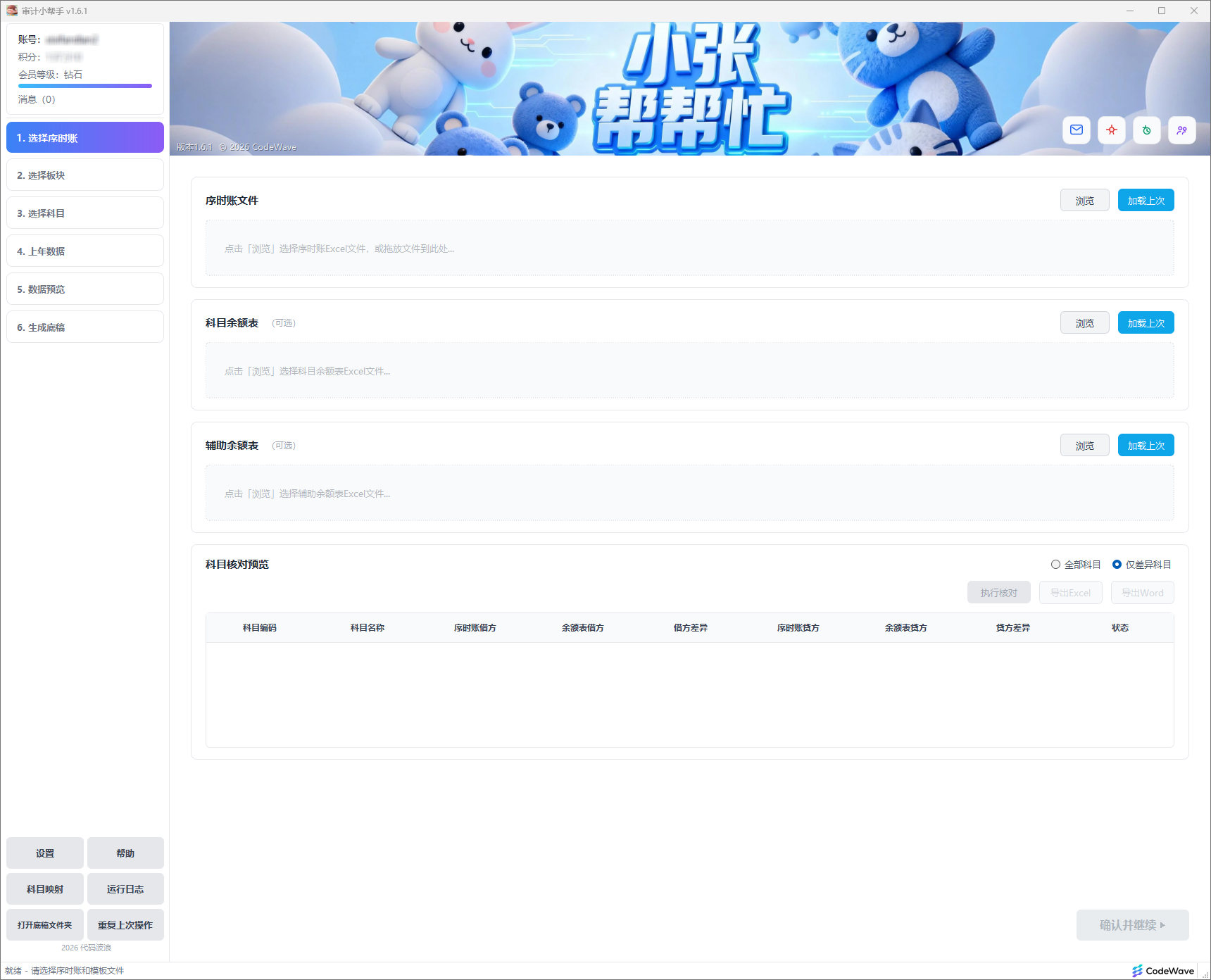The image size is (1211, 980).
Task: Click the app icon in title bar
Action: (11, 11)
